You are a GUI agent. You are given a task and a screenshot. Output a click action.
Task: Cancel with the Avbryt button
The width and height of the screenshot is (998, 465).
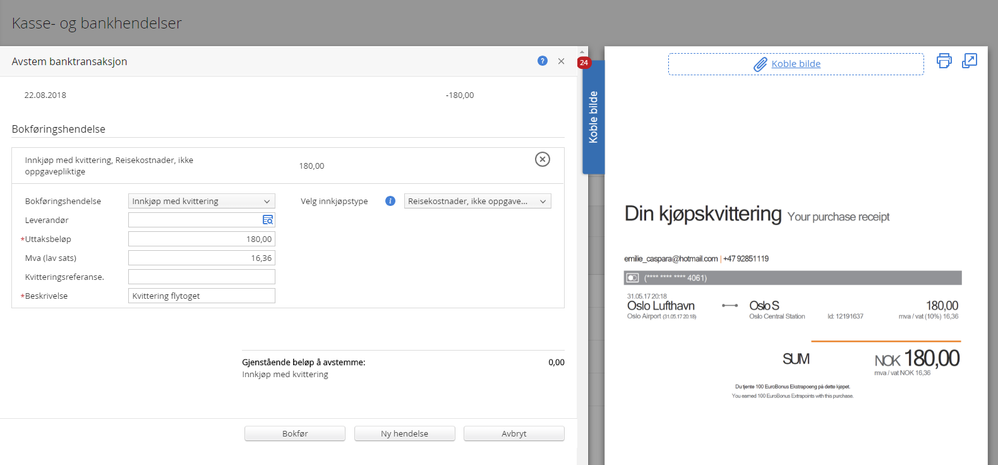click(513, 434)
